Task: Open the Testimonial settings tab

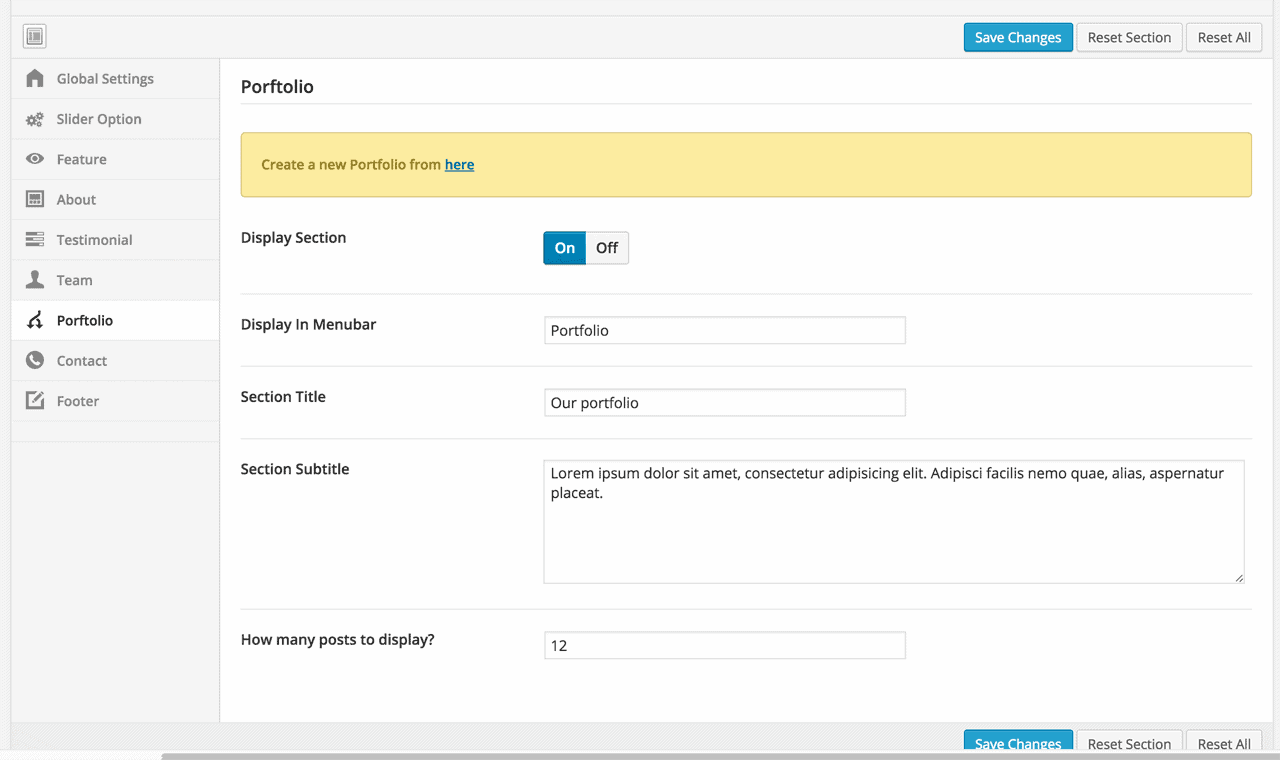Action: [x=94, y=240]
